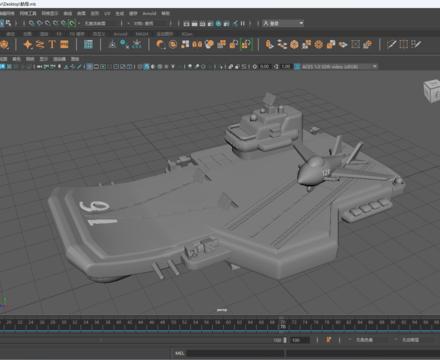Click the playback end frame field showing 120
Image resolution: width=440 pixels, height=360 pixels.
299,340
